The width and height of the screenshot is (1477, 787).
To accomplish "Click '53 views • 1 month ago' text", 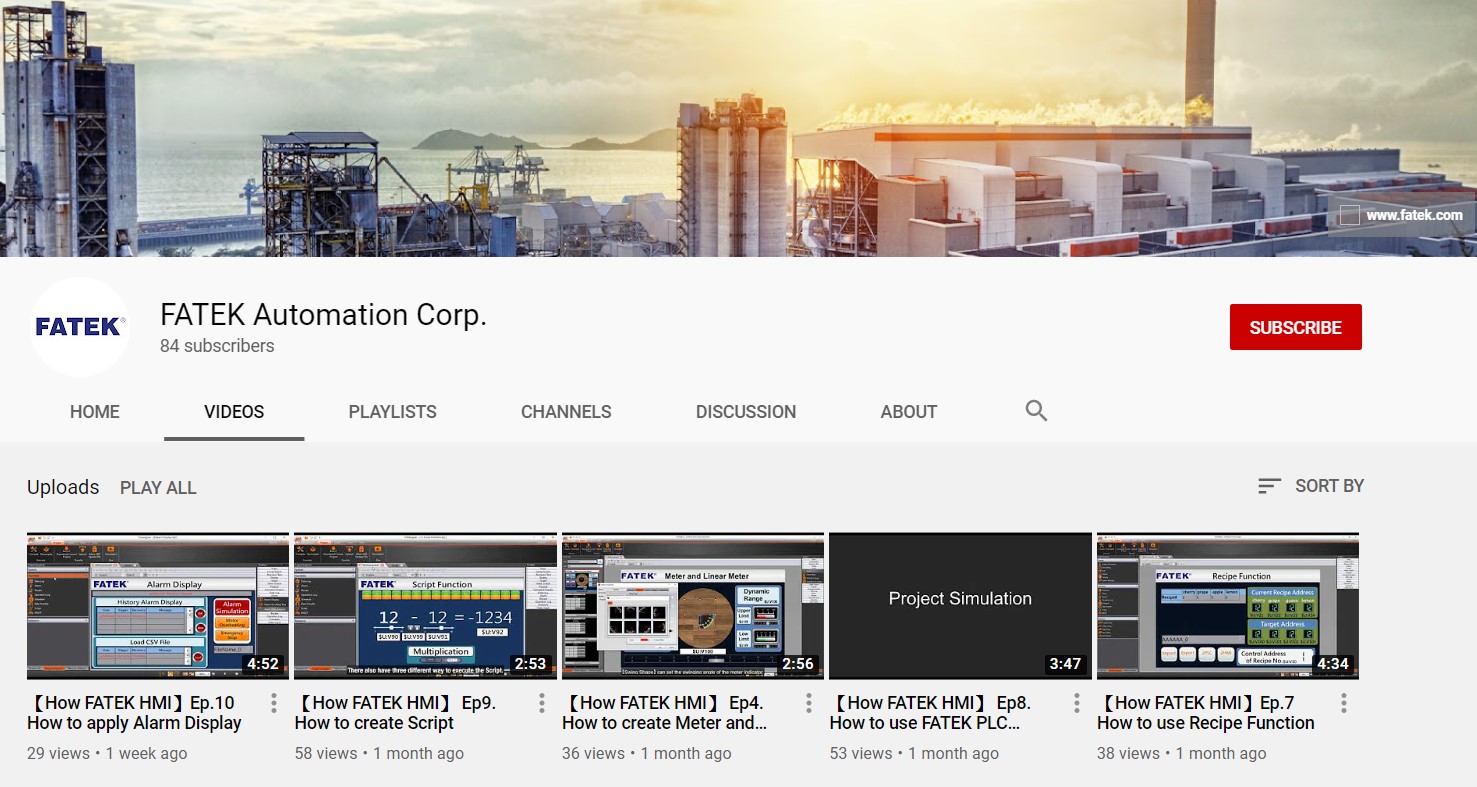I will click(x=914, y=754).
